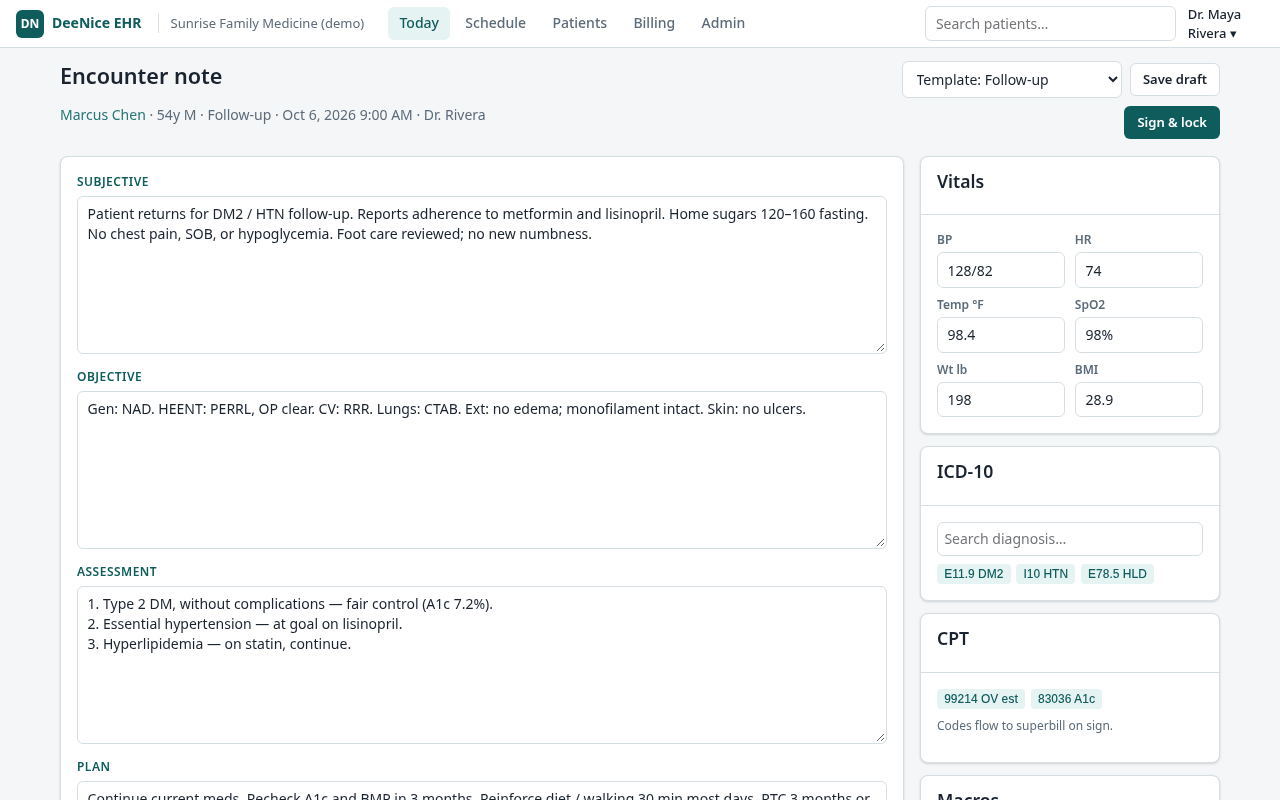The image size is (1280, 800).
Task: Open the Marcus Chen patient link
Action: coord(103,115)
